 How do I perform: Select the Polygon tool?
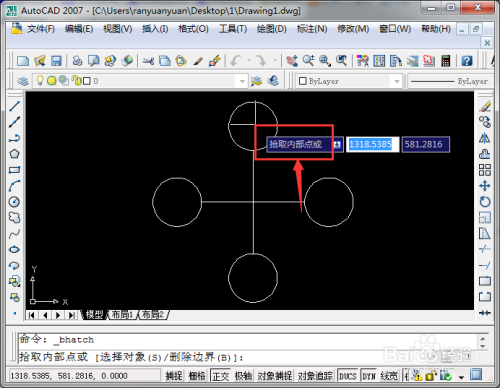point(14,154)
